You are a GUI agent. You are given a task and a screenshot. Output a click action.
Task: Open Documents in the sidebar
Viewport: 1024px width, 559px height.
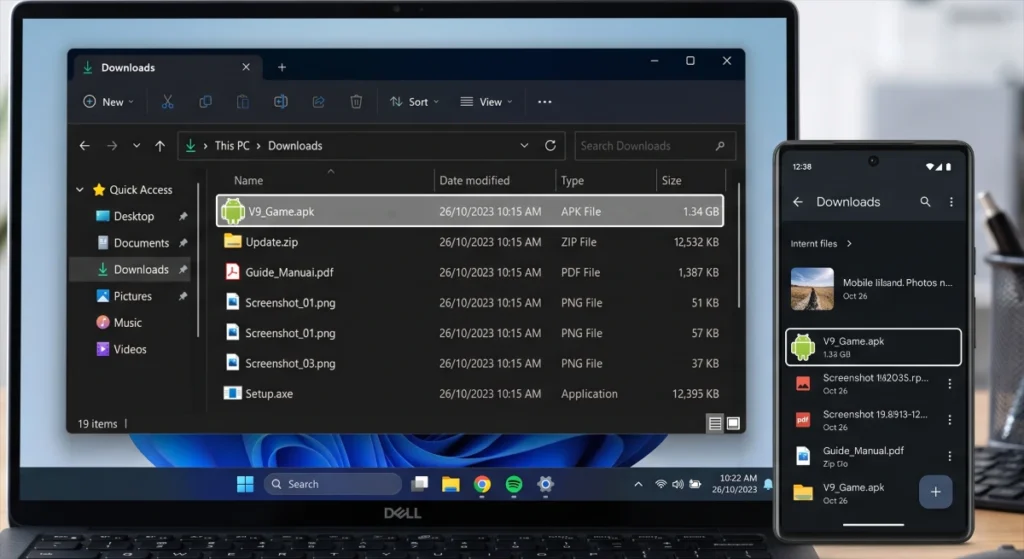pyautogui.click(x=141, y=243)
